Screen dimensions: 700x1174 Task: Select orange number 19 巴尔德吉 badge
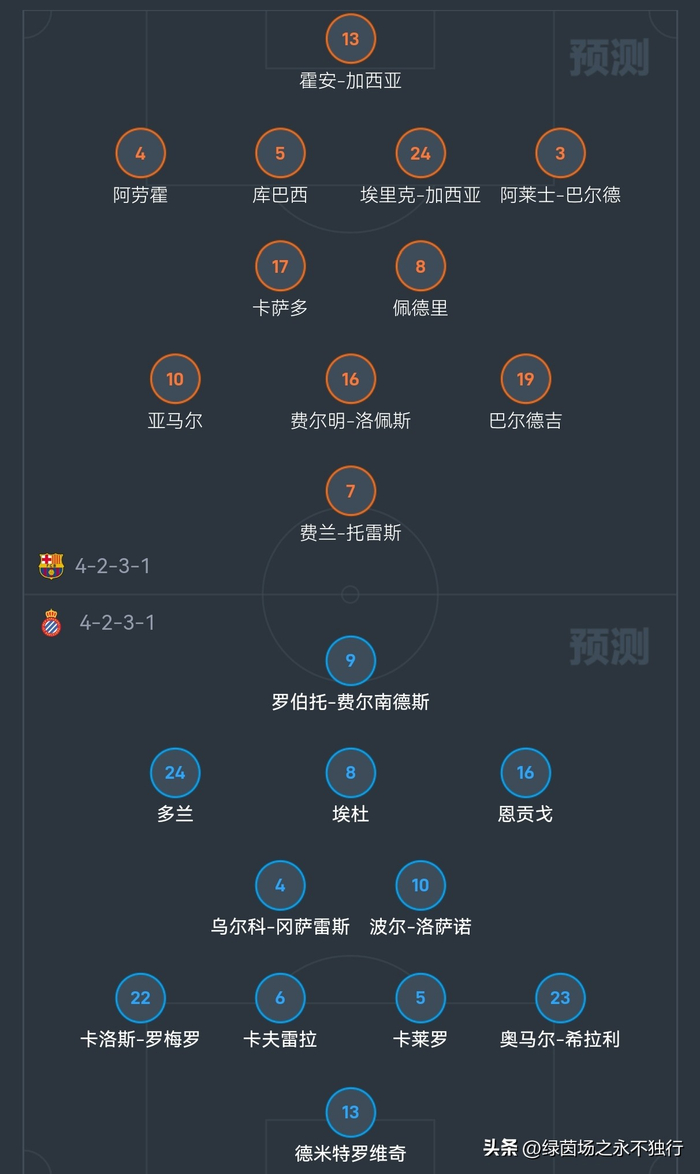[525, 379]
